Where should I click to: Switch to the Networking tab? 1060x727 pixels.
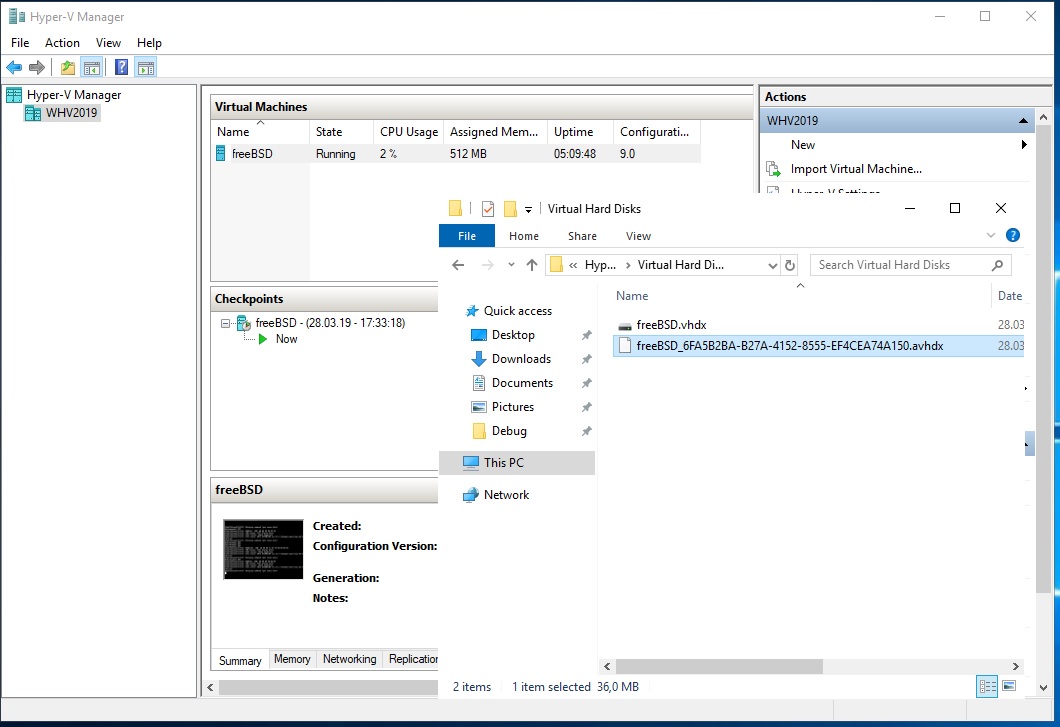(350, 659)
